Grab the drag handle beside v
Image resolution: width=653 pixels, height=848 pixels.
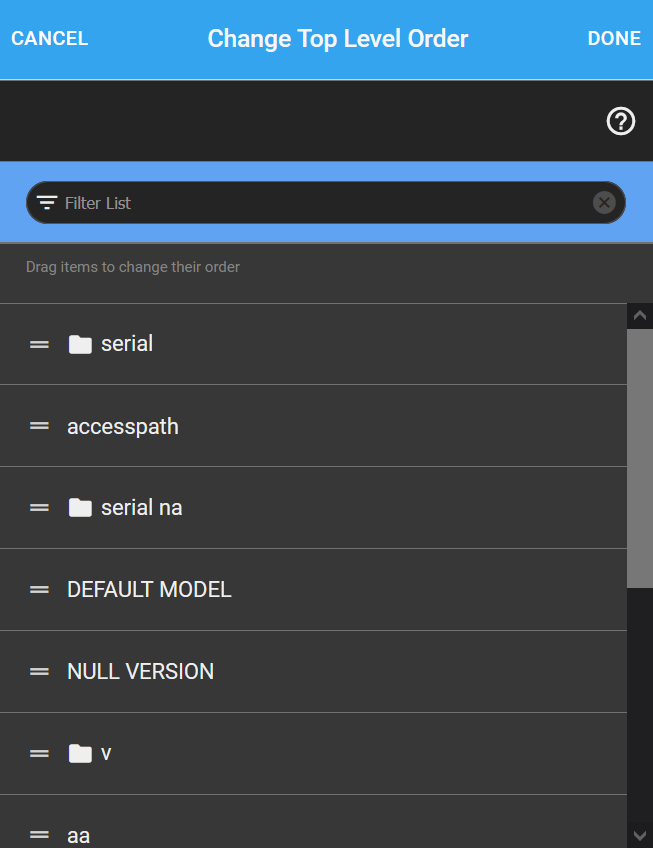click(40, 754)
